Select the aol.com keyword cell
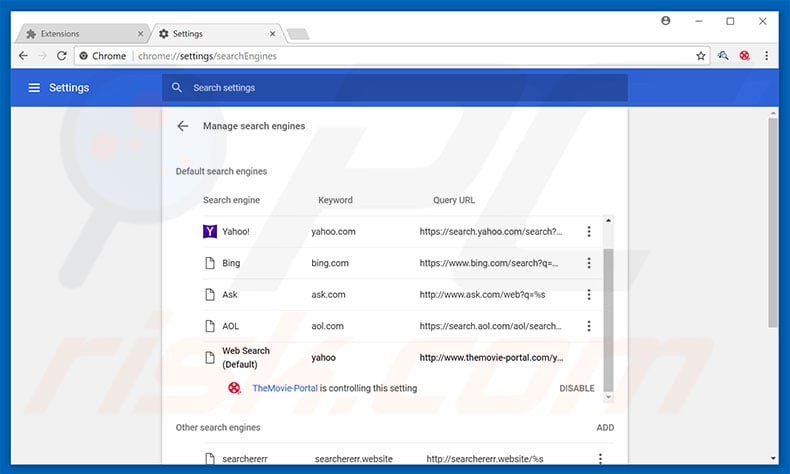The height and width of the screenshot is (474, 790). pos(327,326)
